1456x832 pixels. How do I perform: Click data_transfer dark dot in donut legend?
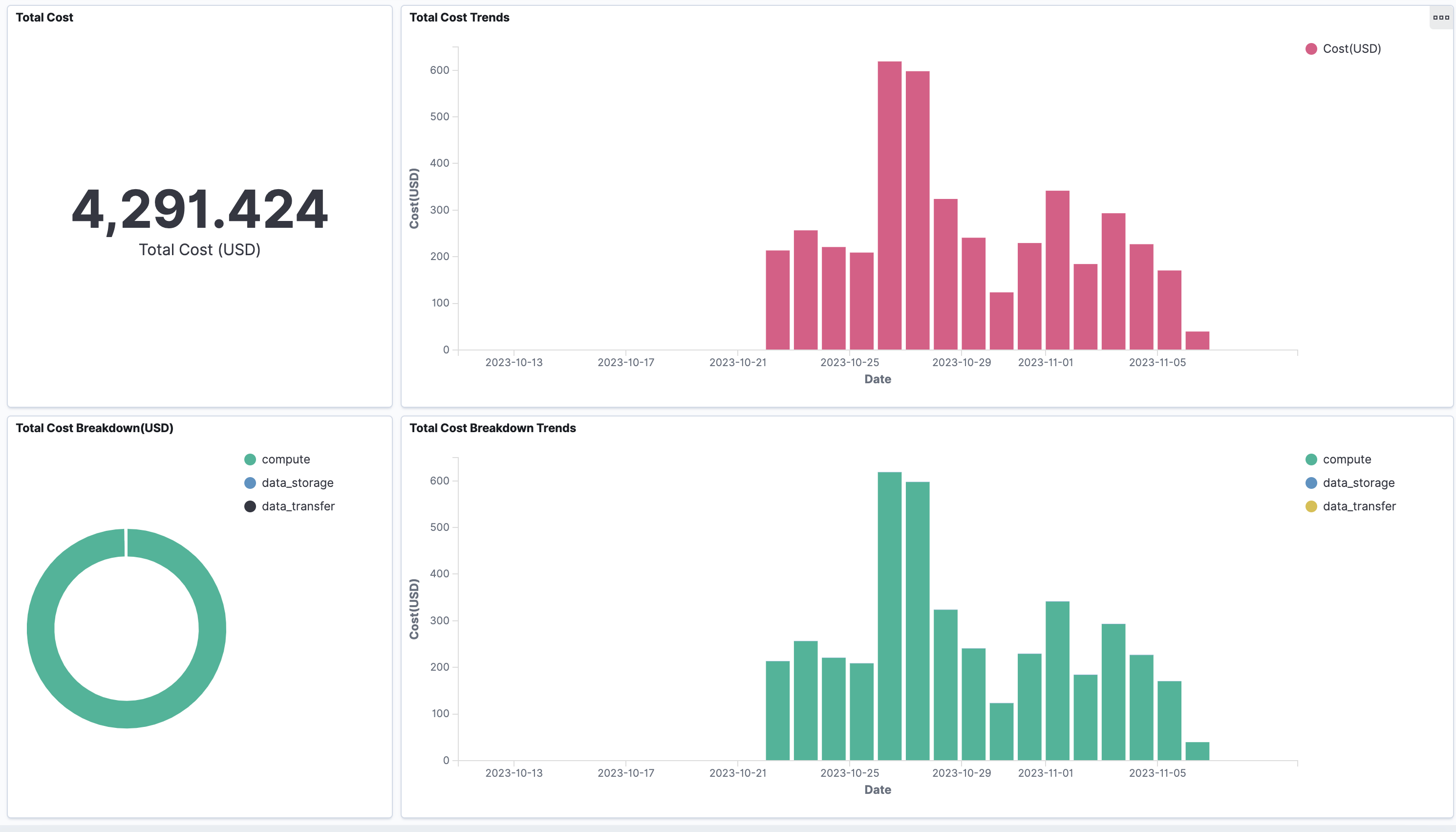pyautogui.click(x=250, y=506)
